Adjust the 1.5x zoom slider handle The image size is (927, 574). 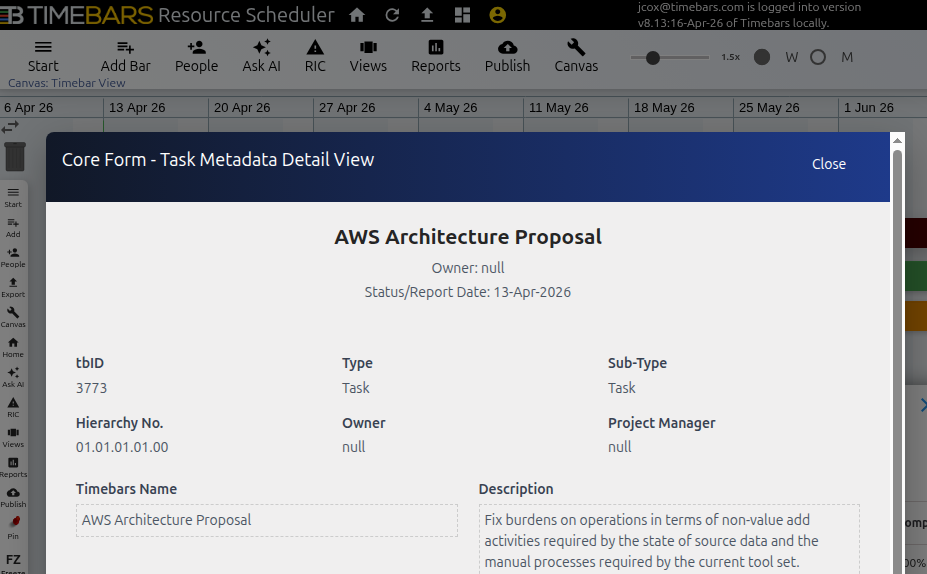(x=653, y=57)
